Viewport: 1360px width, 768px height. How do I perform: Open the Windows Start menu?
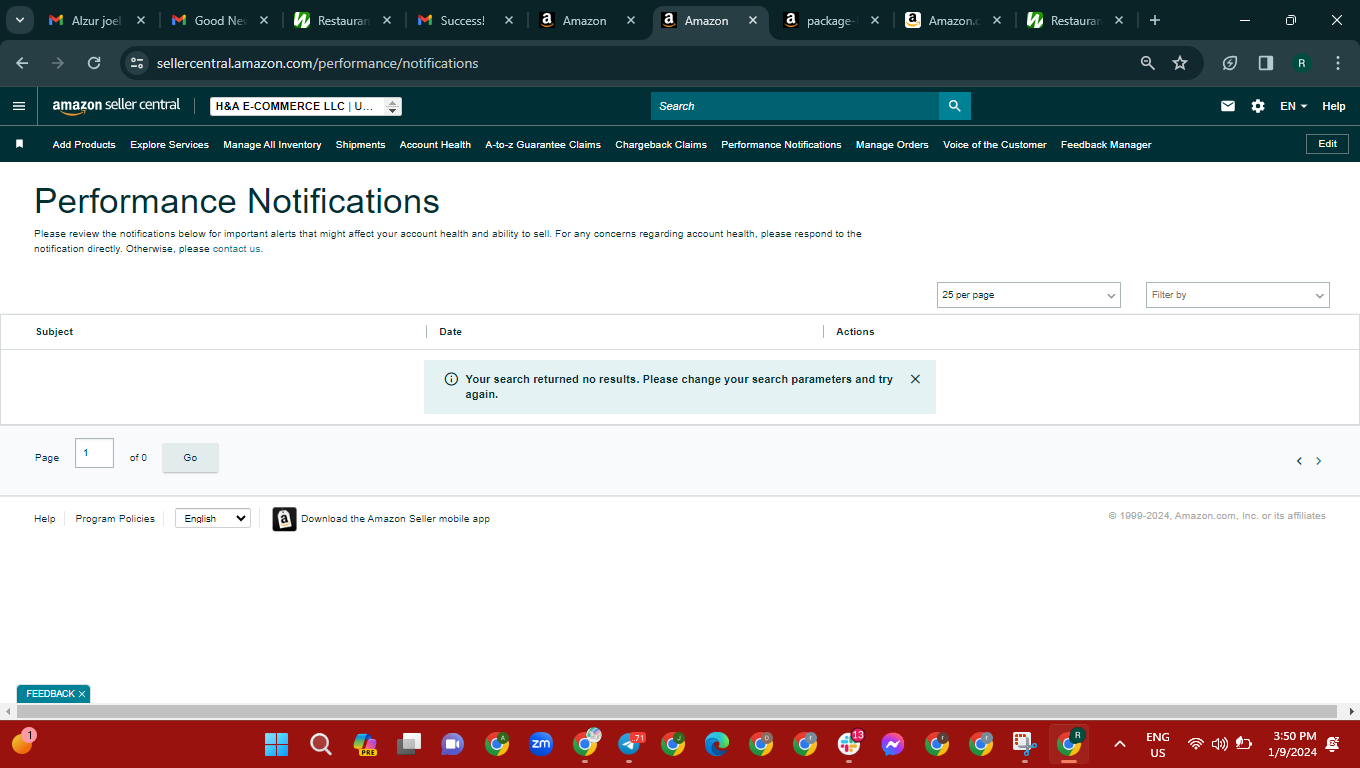pyautogui.click(x=276, y=744)
